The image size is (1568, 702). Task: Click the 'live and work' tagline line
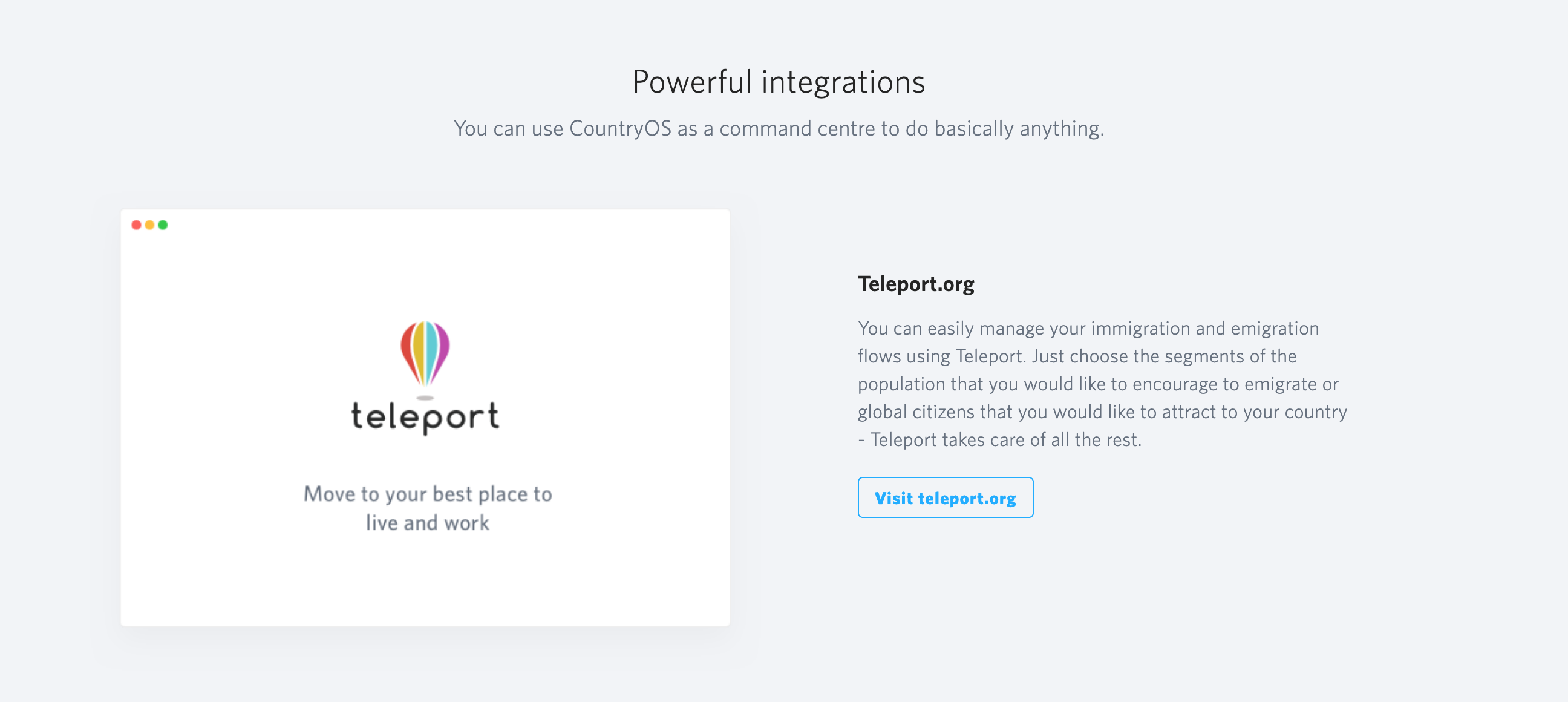(427, 522)
